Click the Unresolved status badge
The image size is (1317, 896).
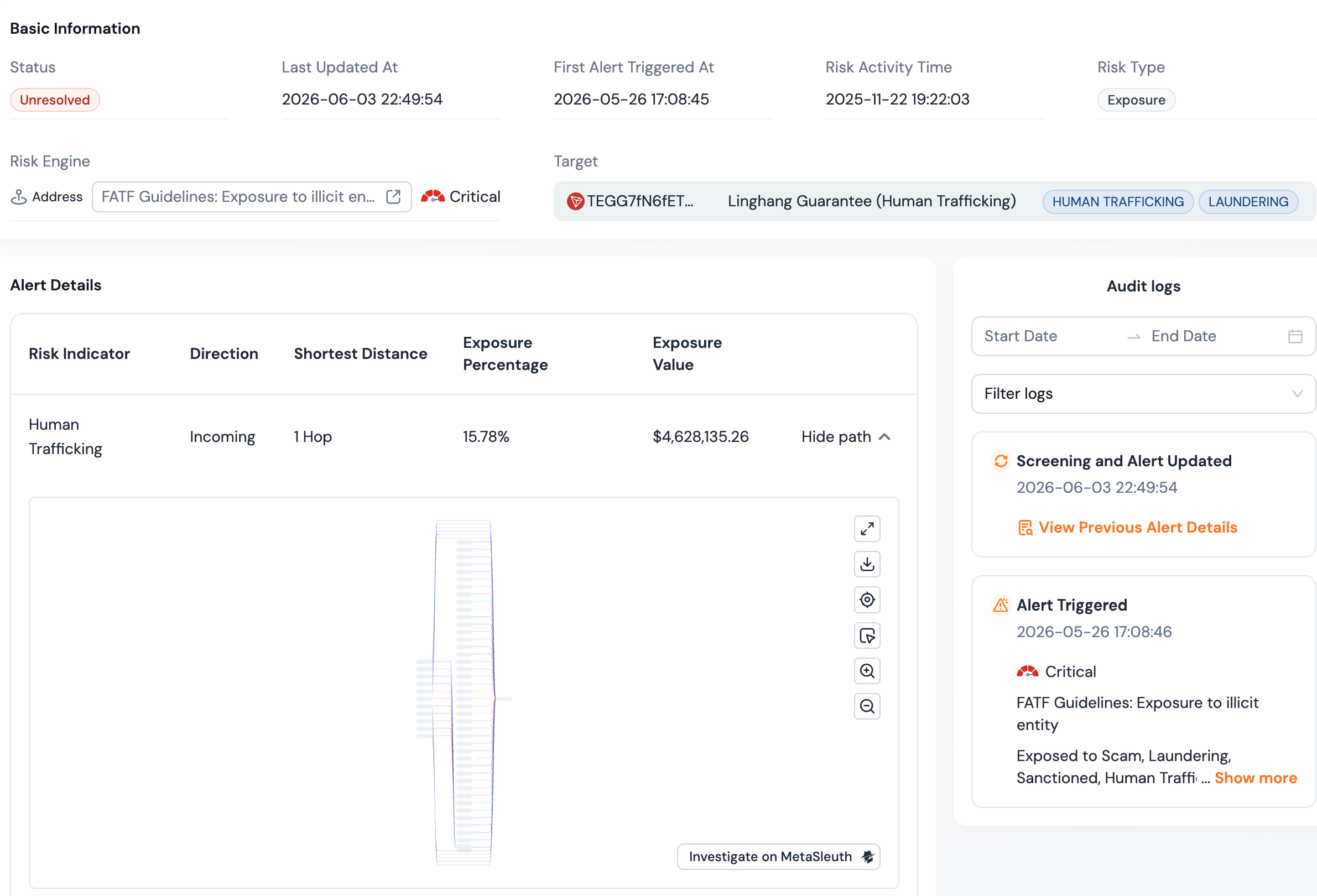(x=55, y=100)
